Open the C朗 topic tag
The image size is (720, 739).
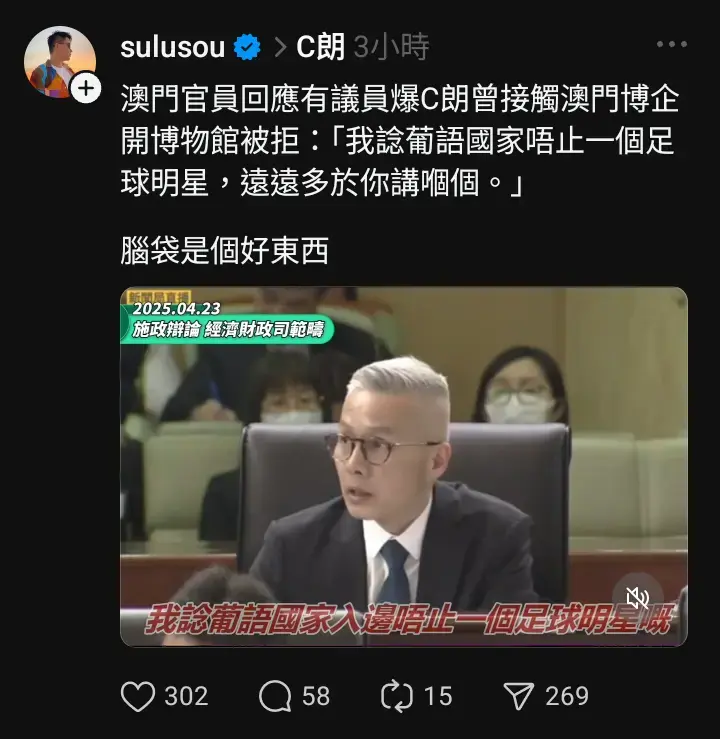point(320,47)
